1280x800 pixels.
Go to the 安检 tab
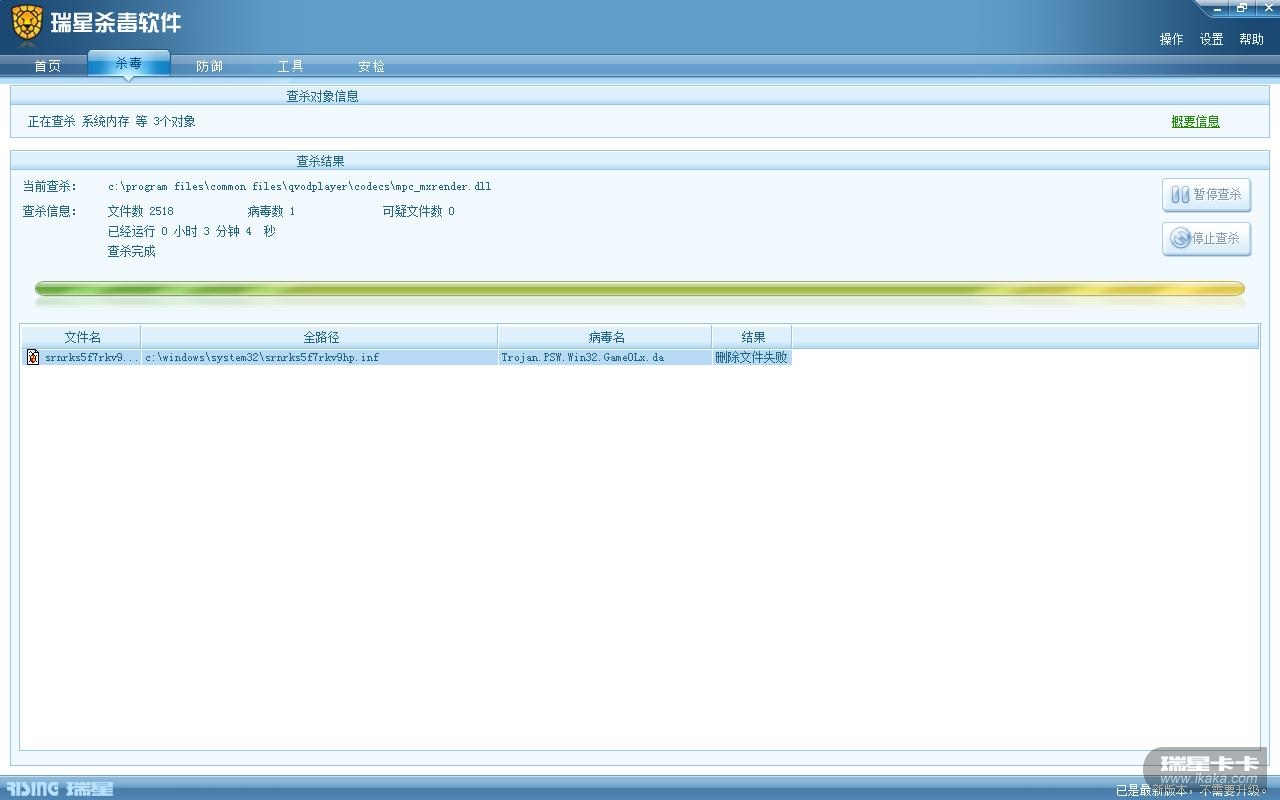(x=371, y=66)
